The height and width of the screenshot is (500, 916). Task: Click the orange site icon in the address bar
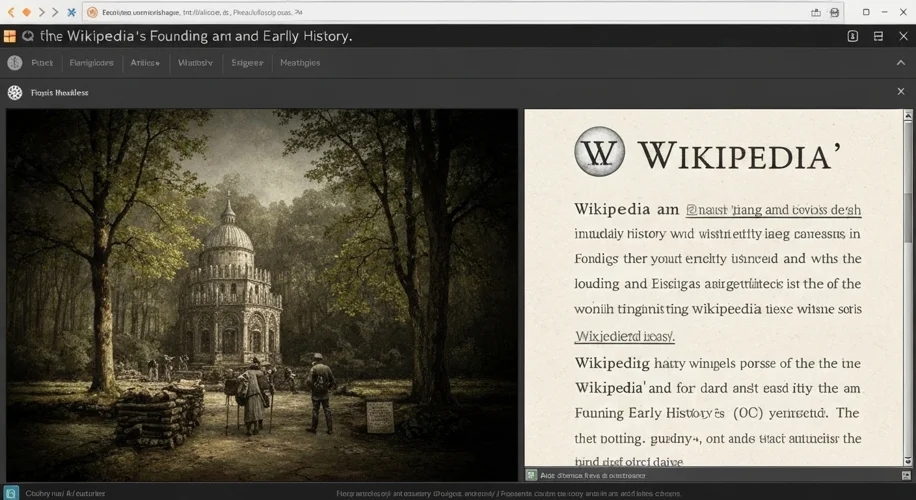pyautogui.click(x=92, y=12)
